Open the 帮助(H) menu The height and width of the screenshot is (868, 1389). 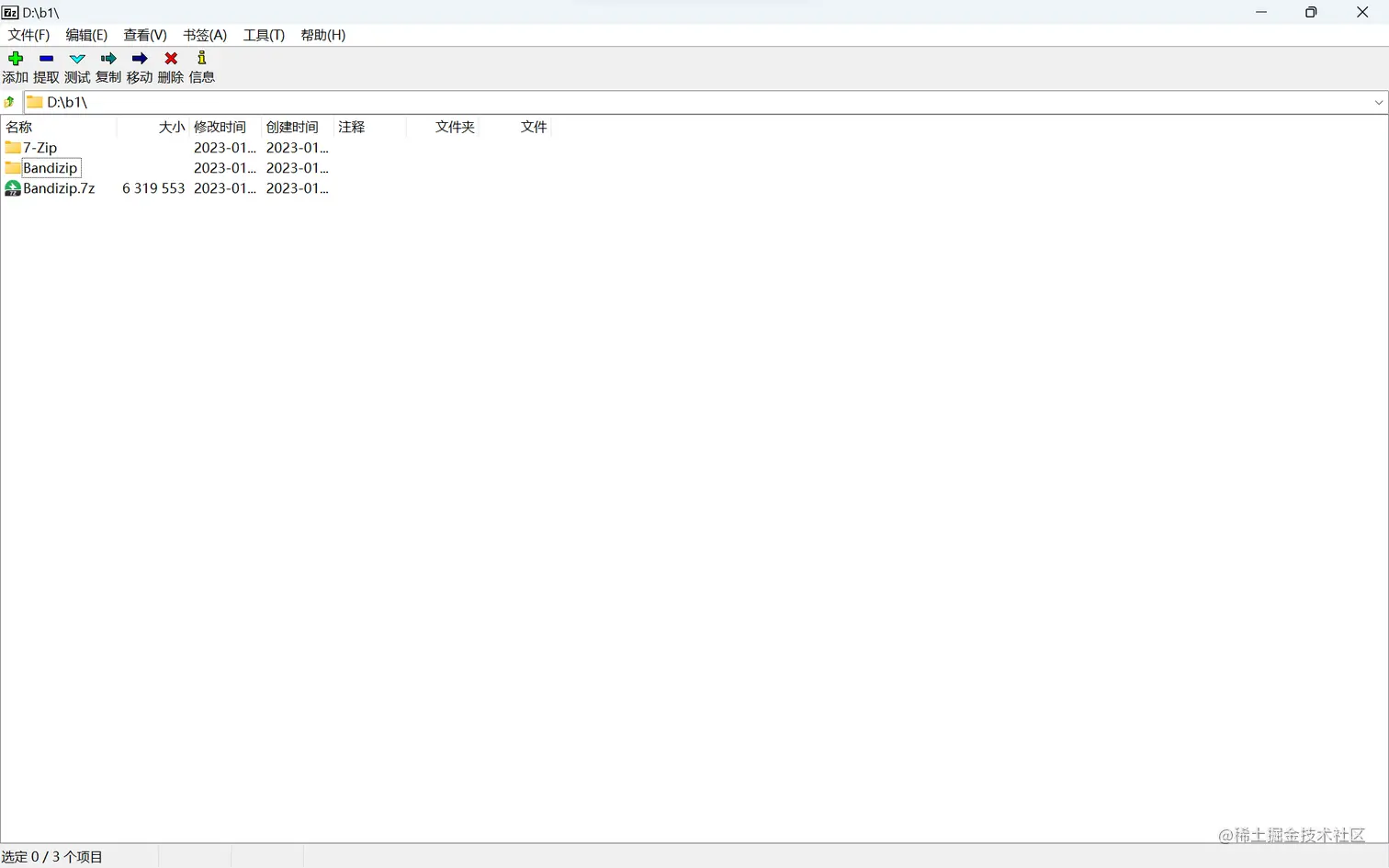pyautogui.click(x=323, y=35)
